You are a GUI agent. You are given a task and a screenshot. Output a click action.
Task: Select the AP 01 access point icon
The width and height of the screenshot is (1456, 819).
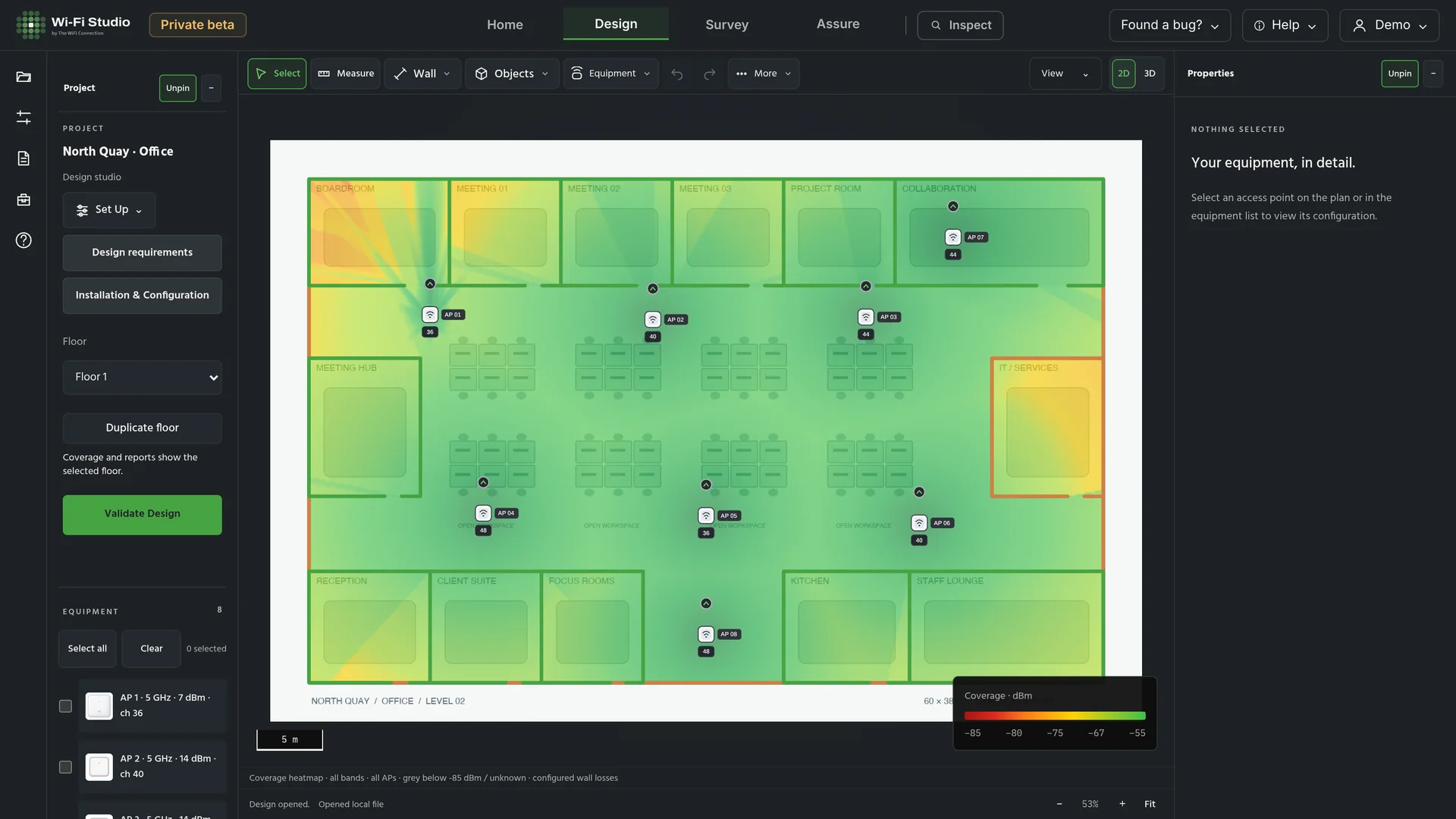click(x=430, y=315)
